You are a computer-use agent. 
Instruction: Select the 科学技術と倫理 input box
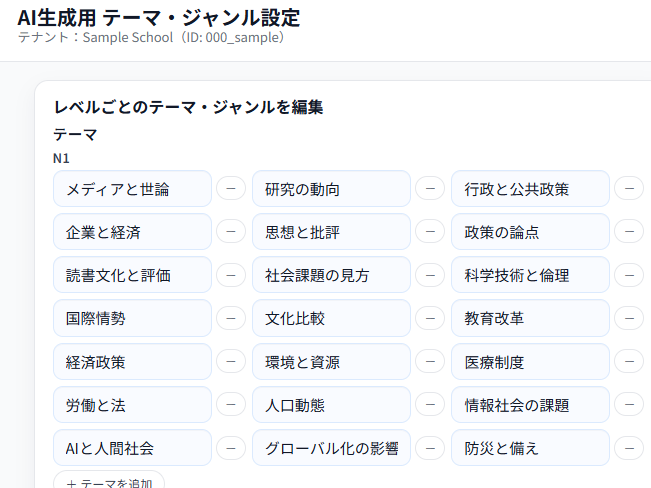(x=530, y=275)
